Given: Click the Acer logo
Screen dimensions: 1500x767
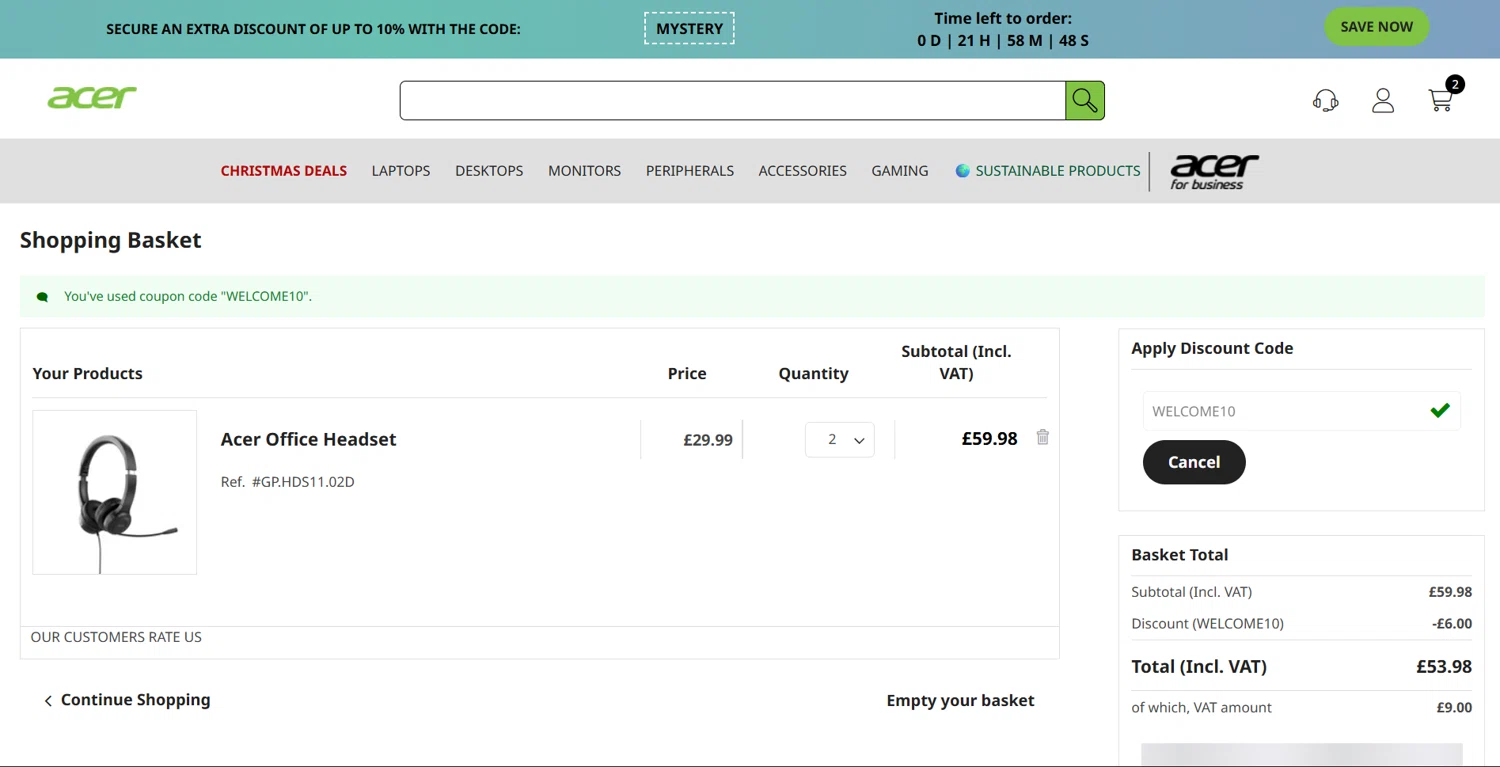Looking at the screenshot, I should coord(92,97).
